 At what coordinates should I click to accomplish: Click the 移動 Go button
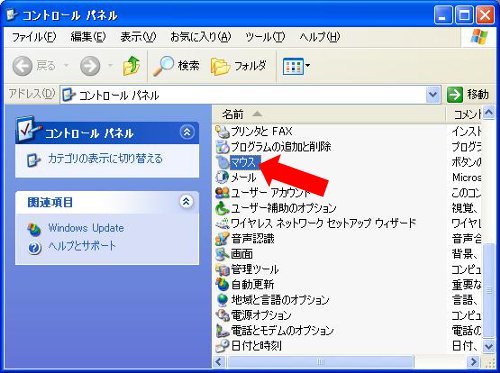468,95
